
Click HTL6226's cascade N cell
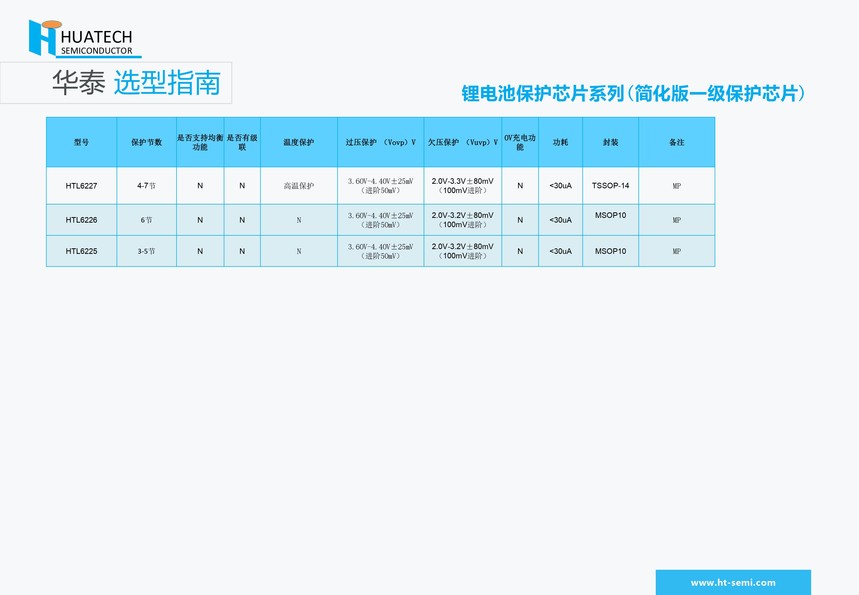point(242,220)
